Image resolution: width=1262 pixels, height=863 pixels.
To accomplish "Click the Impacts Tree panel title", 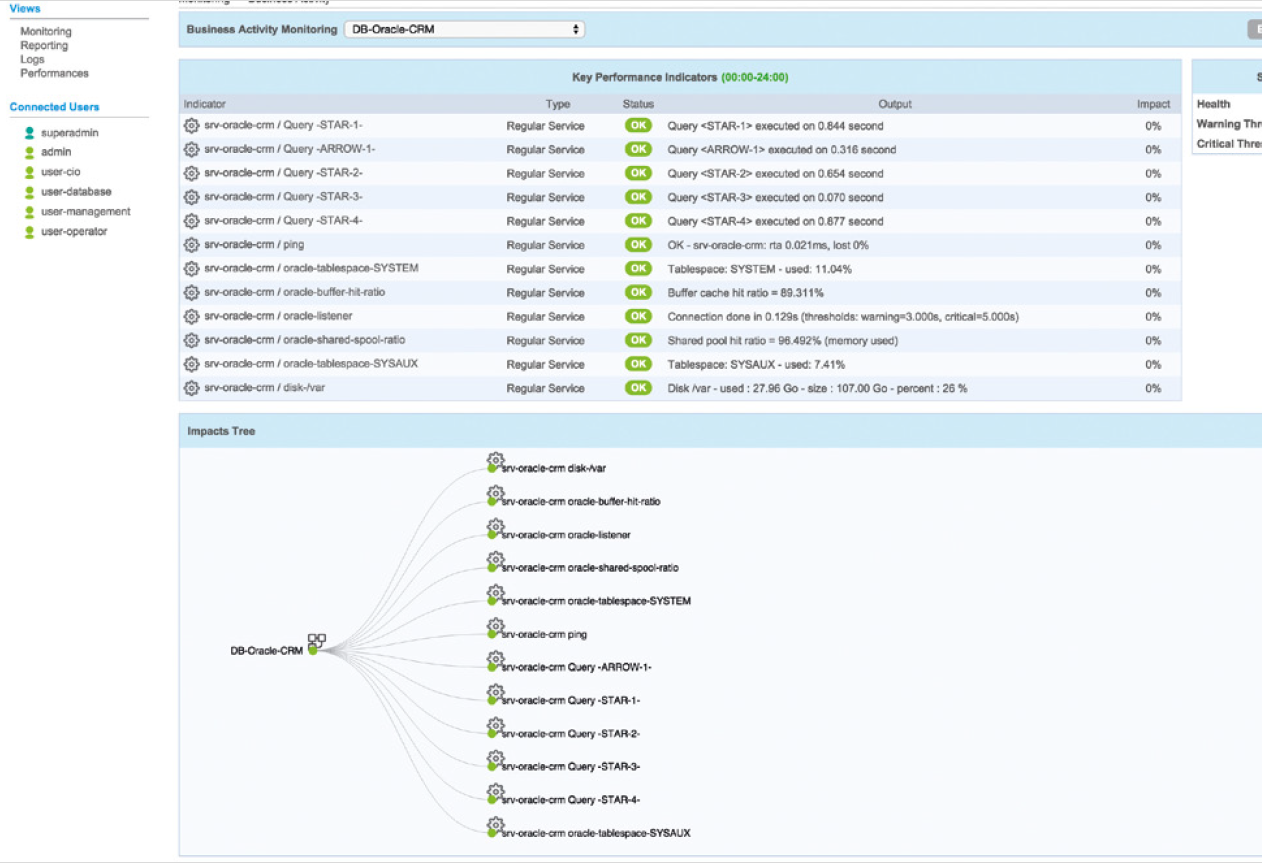I will tap(221, 431).
